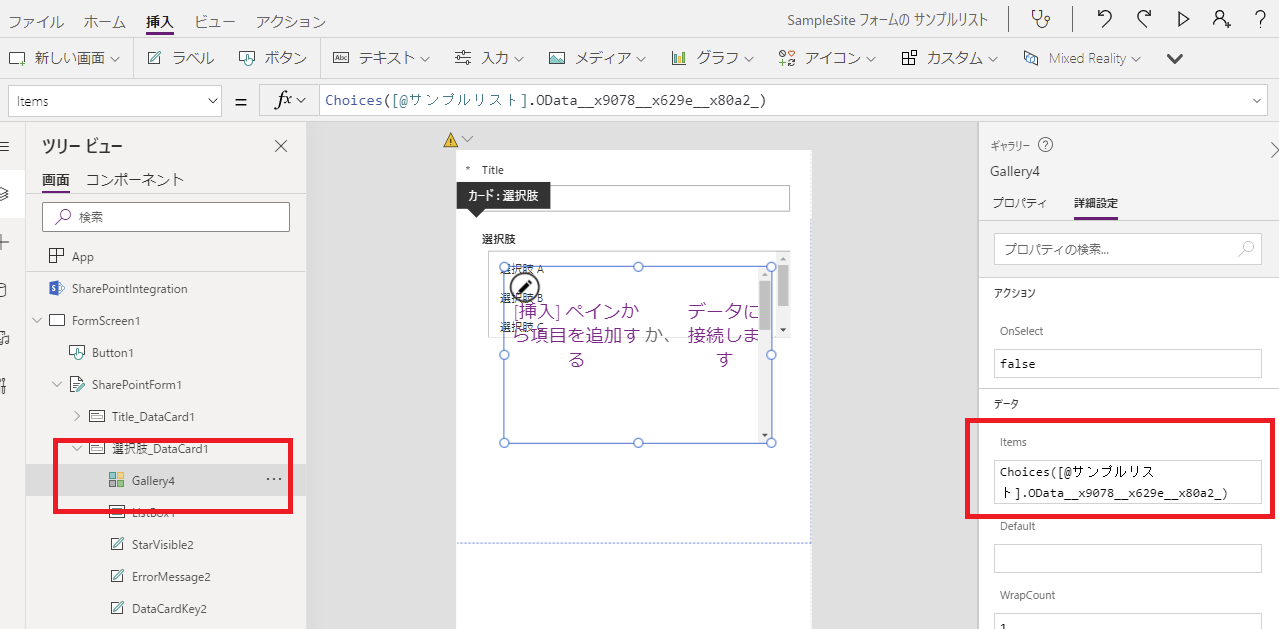Open Gallery4 more options ellipsis

click(x=274, y=480)
